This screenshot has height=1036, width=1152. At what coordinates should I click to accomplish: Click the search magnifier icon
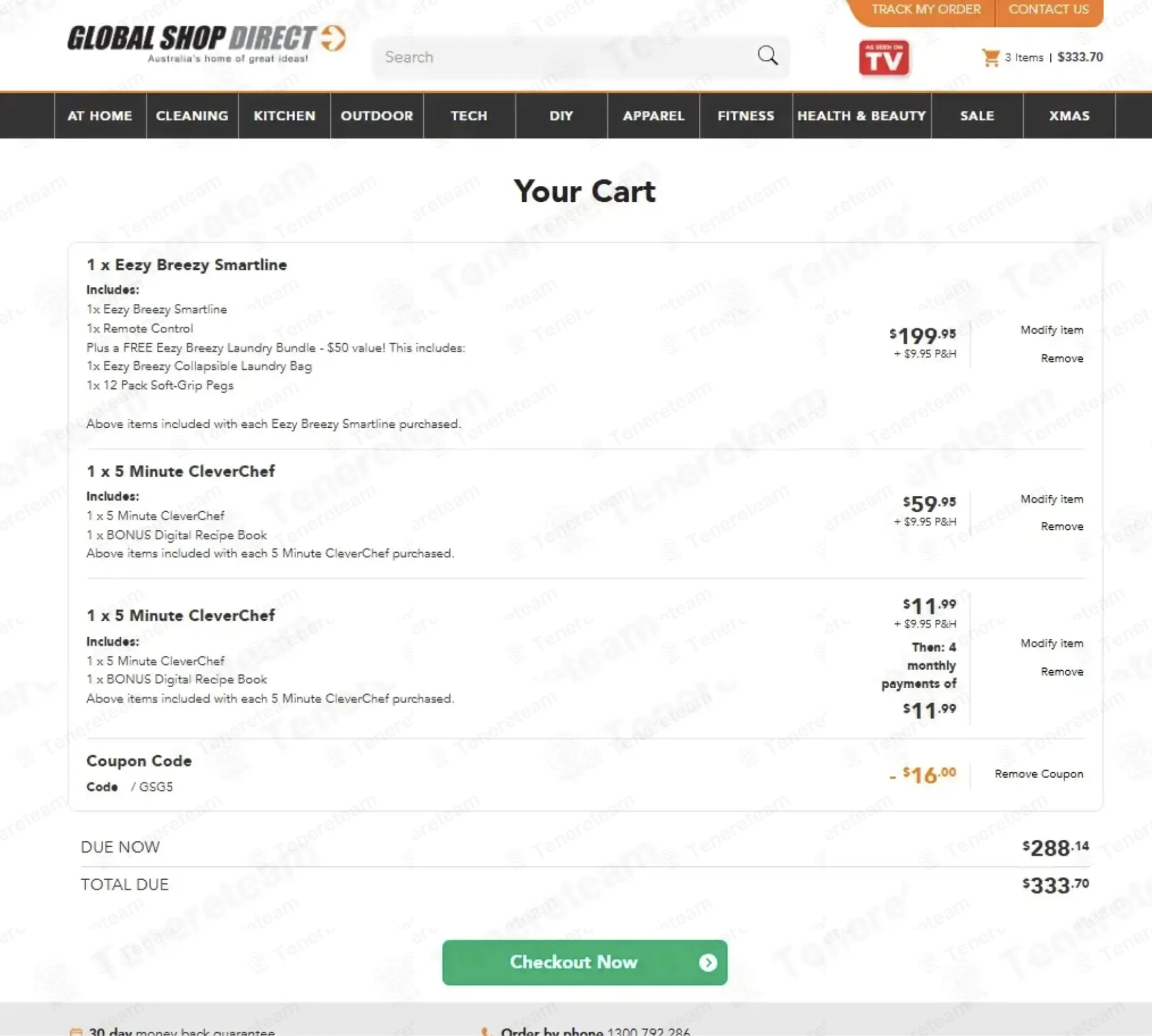[767, 56]
